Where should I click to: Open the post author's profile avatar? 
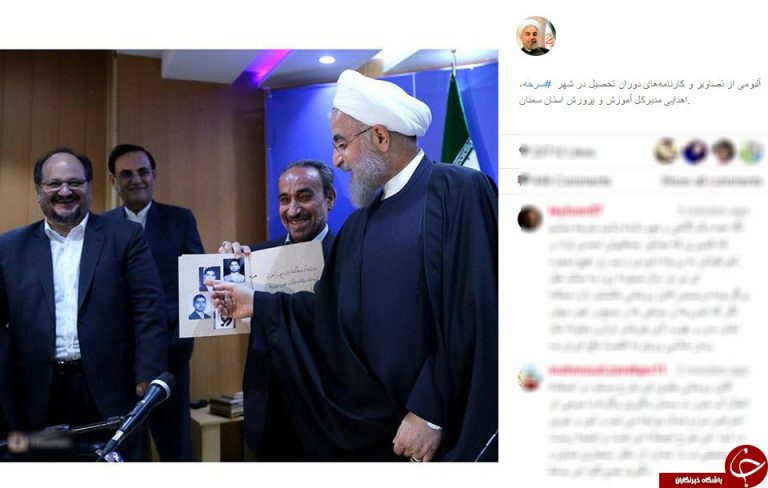click(x=536, y=36)
